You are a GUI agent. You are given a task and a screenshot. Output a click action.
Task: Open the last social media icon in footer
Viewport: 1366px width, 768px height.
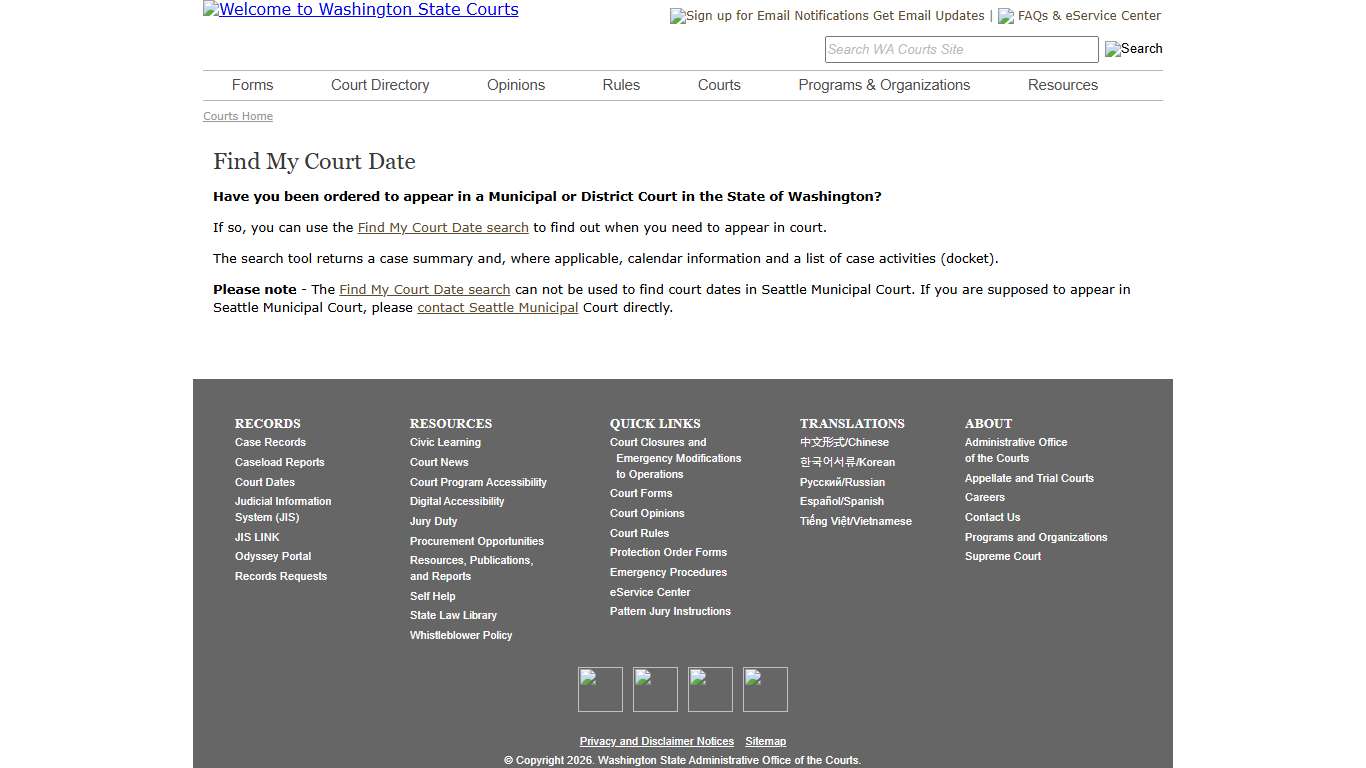click(765, 689)
